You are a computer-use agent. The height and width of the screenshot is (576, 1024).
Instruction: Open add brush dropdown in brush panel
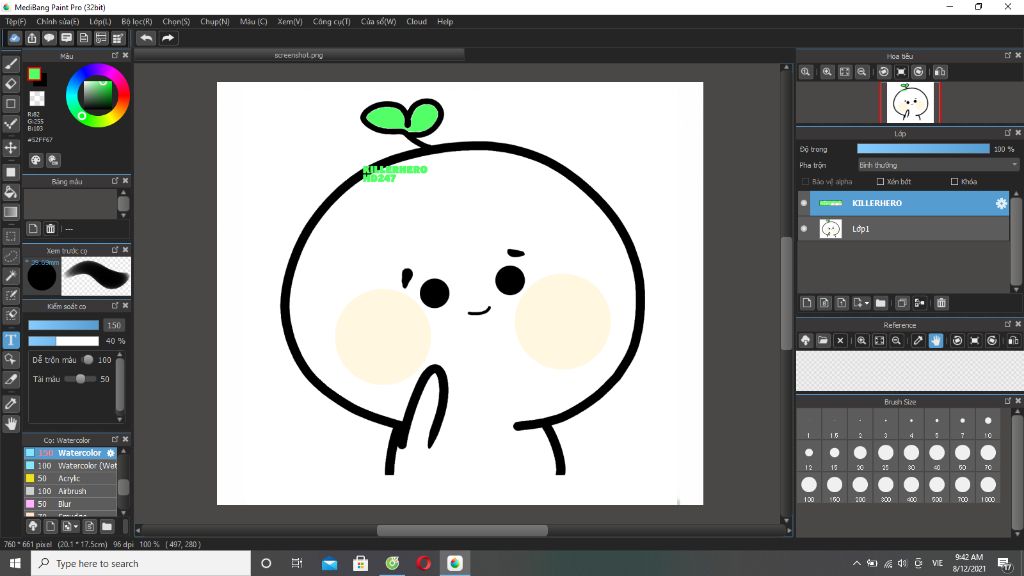76,526
